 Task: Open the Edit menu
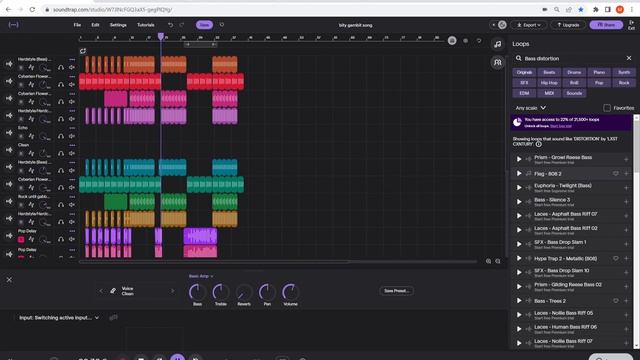(x=95, y=25)
